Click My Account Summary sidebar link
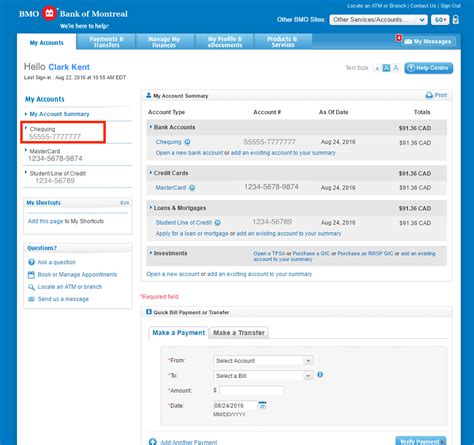 tap(59, 114)
